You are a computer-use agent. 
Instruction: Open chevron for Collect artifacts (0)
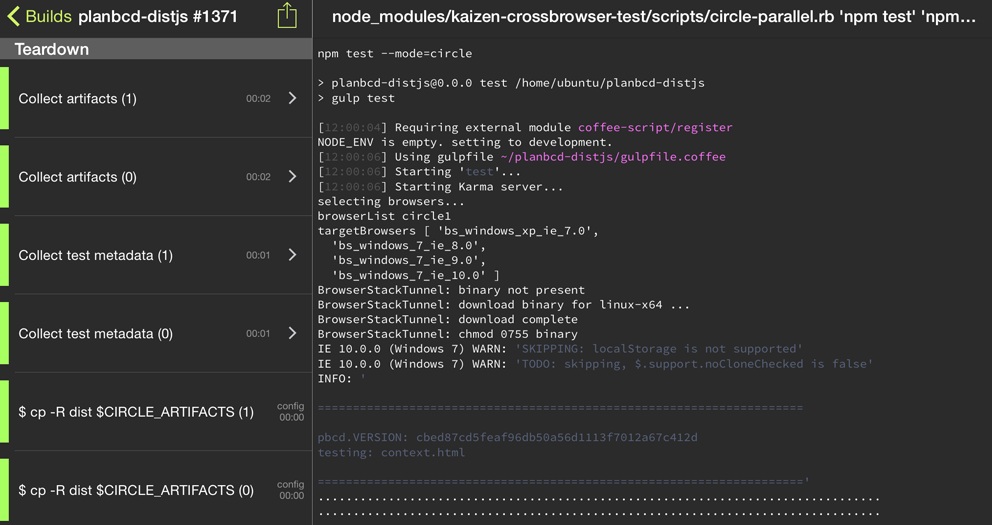[292, 176]
